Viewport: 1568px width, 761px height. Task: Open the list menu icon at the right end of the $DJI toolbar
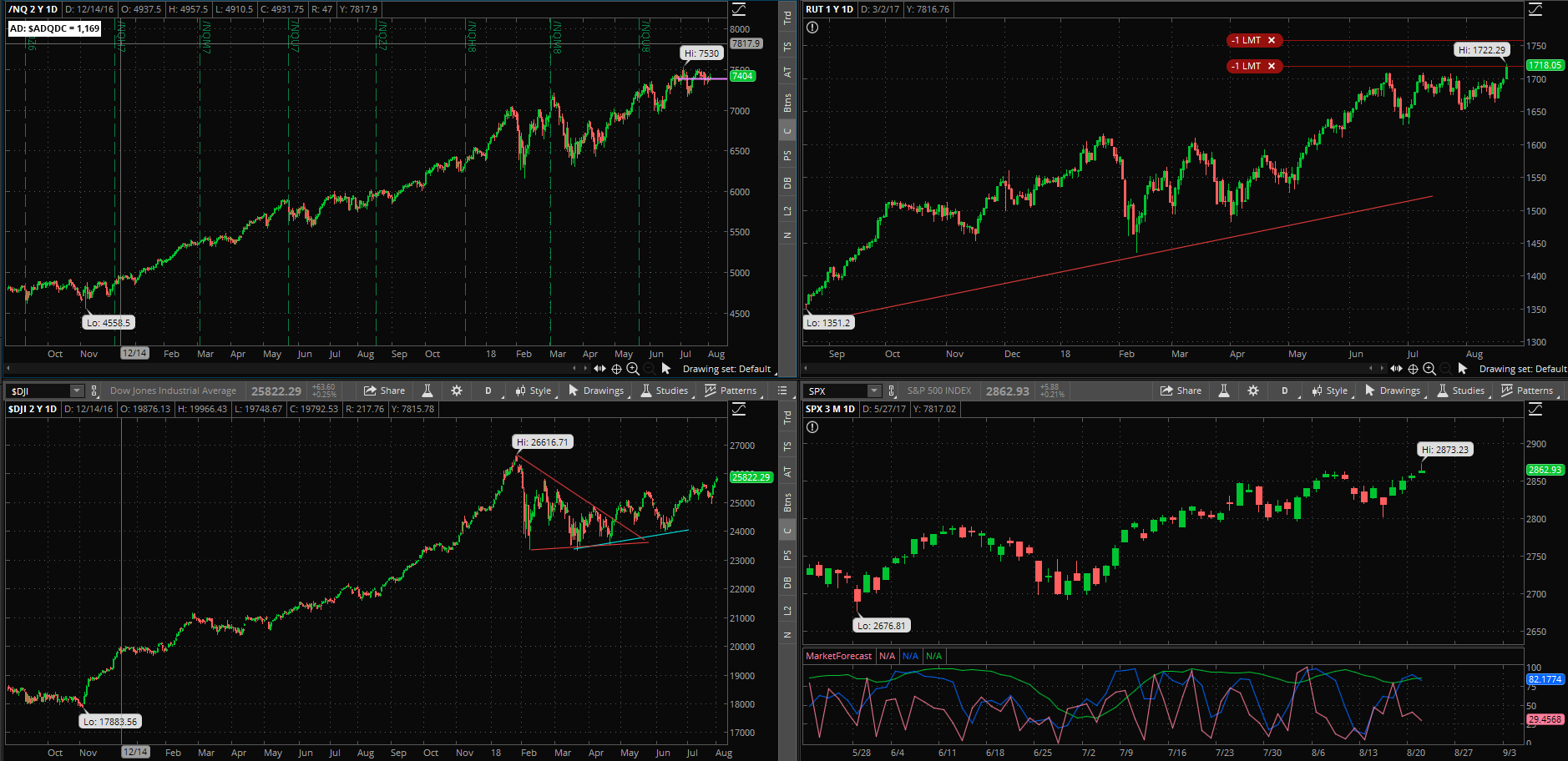pos(782,391)
